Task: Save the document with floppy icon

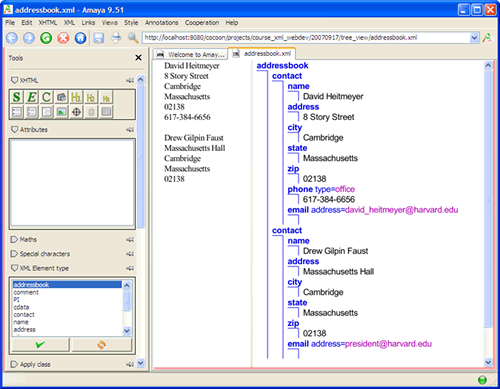Action: tap(99, 38)
